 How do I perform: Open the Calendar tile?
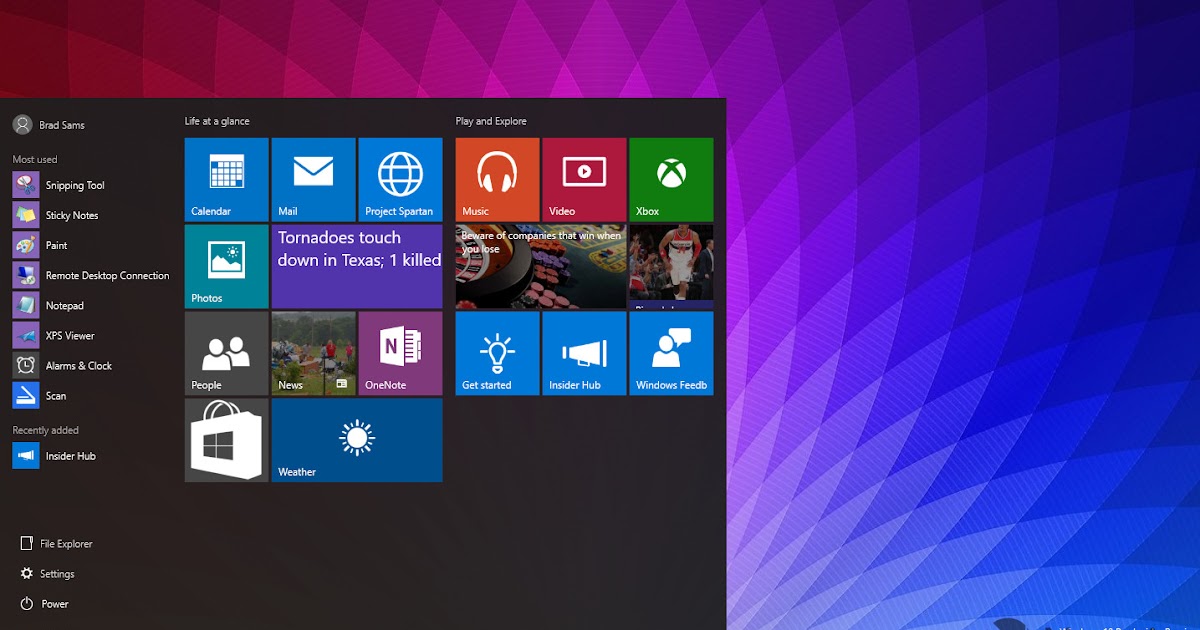tap(226, 179)
